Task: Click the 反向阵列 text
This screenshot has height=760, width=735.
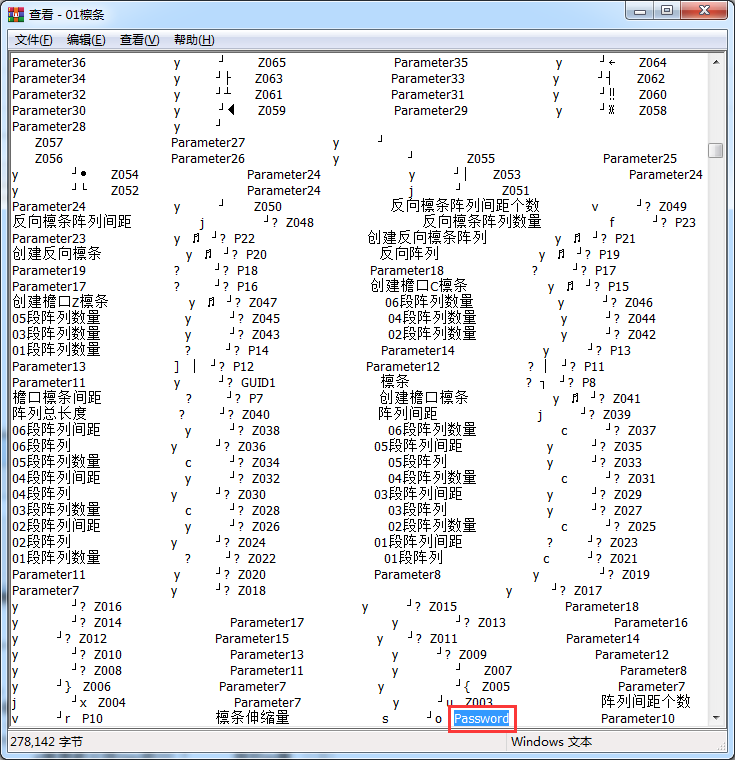Action: point(409,253)
